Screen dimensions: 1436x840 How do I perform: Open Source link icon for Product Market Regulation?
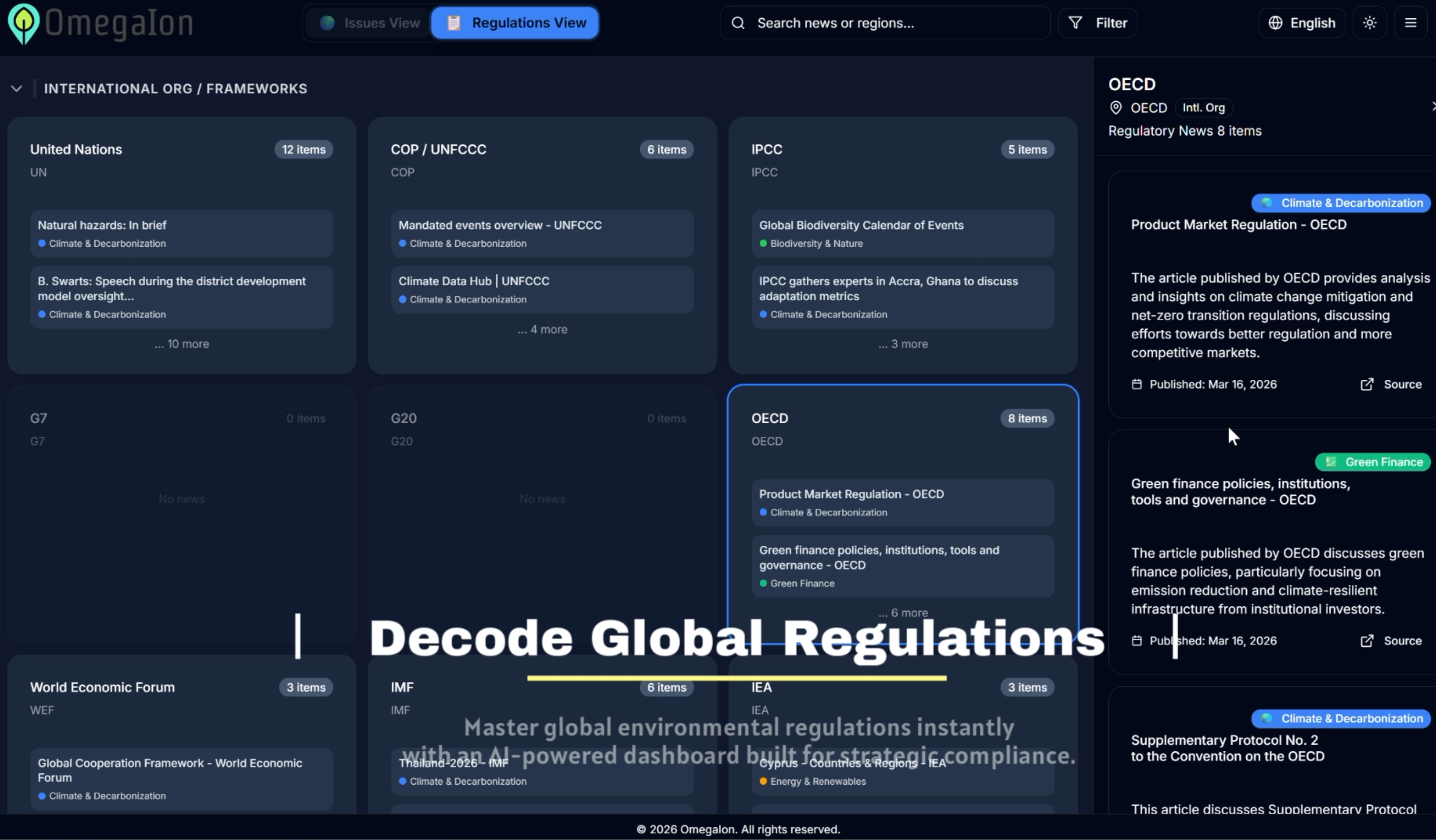(x=1366, y=385)
